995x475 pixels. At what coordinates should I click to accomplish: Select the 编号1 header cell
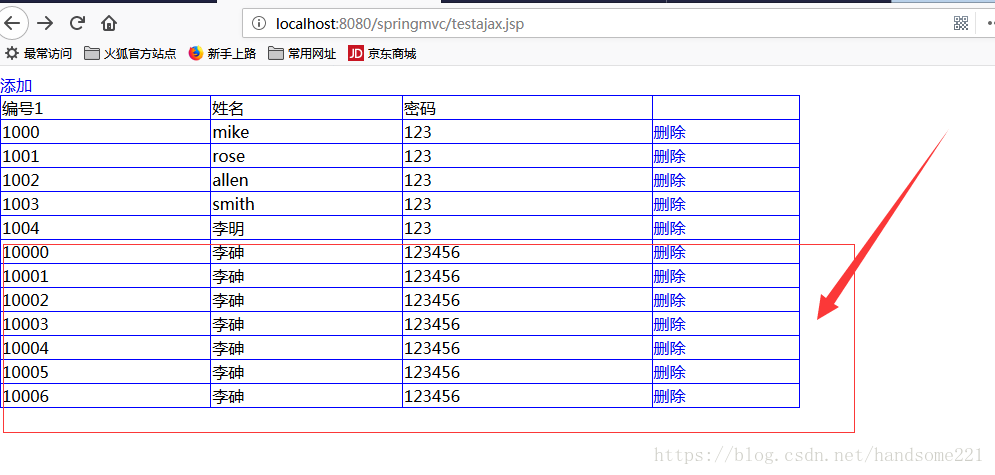[106, 108]
